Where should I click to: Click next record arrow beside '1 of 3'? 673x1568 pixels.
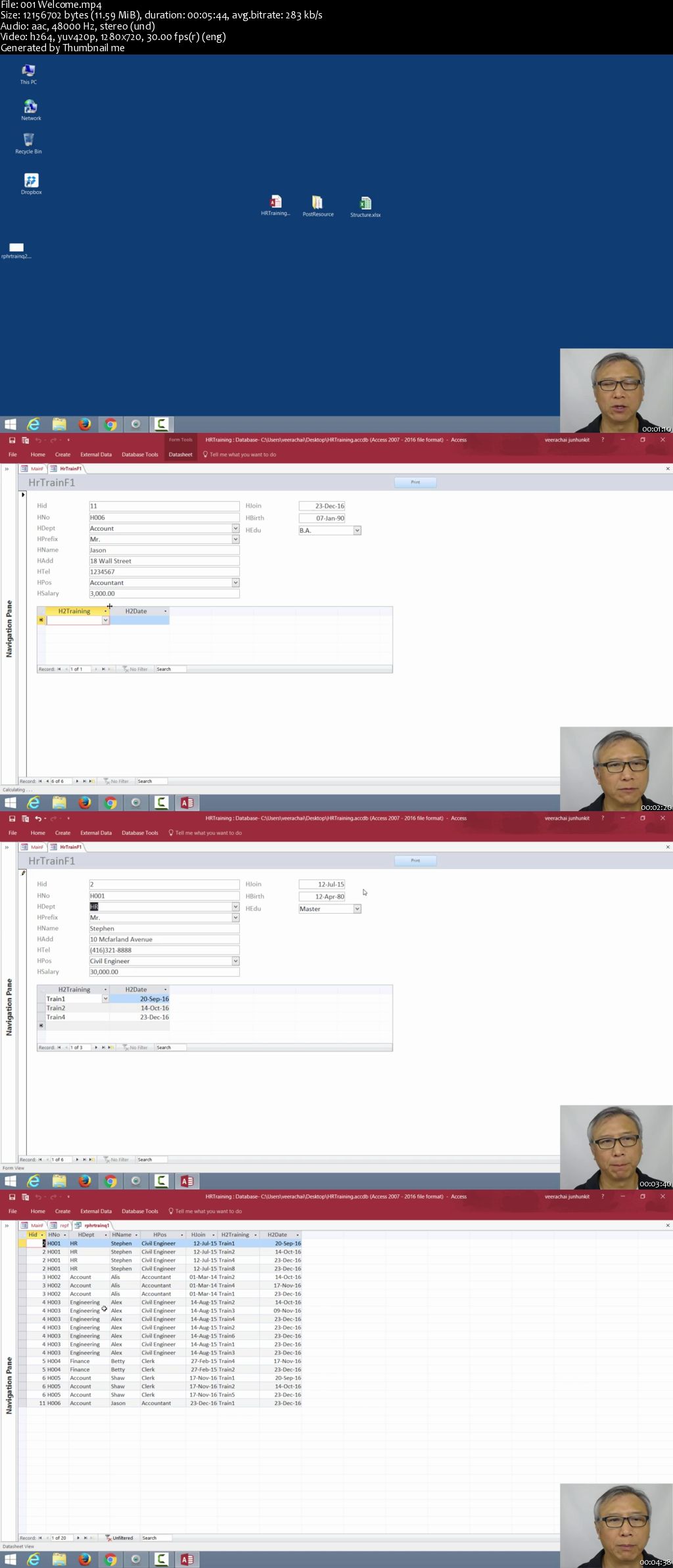(x=96, y=1048)
